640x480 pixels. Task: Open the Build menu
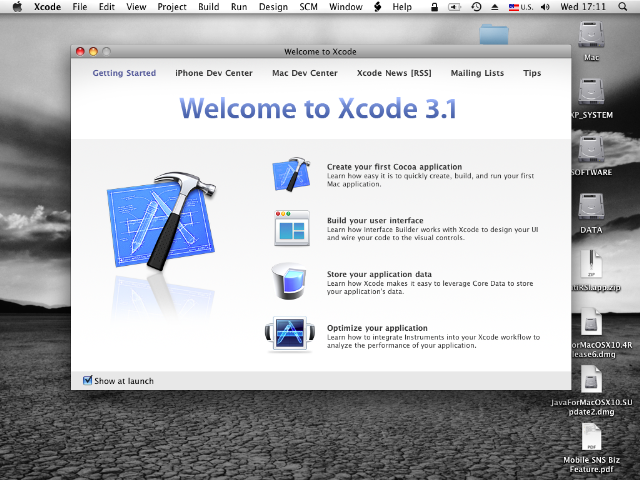pos(209,7)
